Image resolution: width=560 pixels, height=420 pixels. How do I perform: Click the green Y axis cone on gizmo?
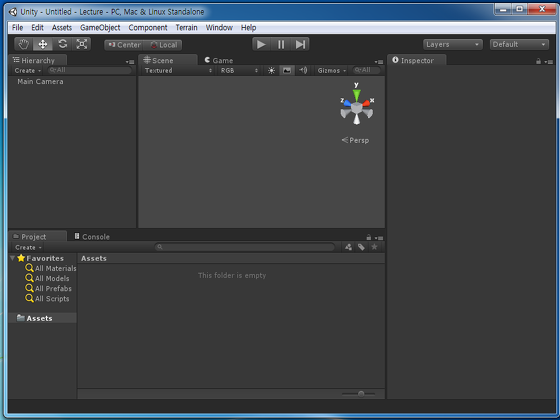pos(356,95)
